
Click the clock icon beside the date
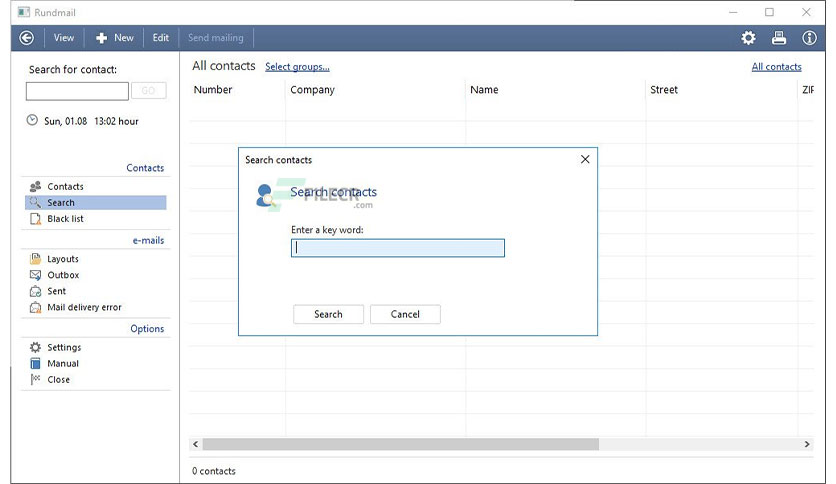tap(33, 120)
